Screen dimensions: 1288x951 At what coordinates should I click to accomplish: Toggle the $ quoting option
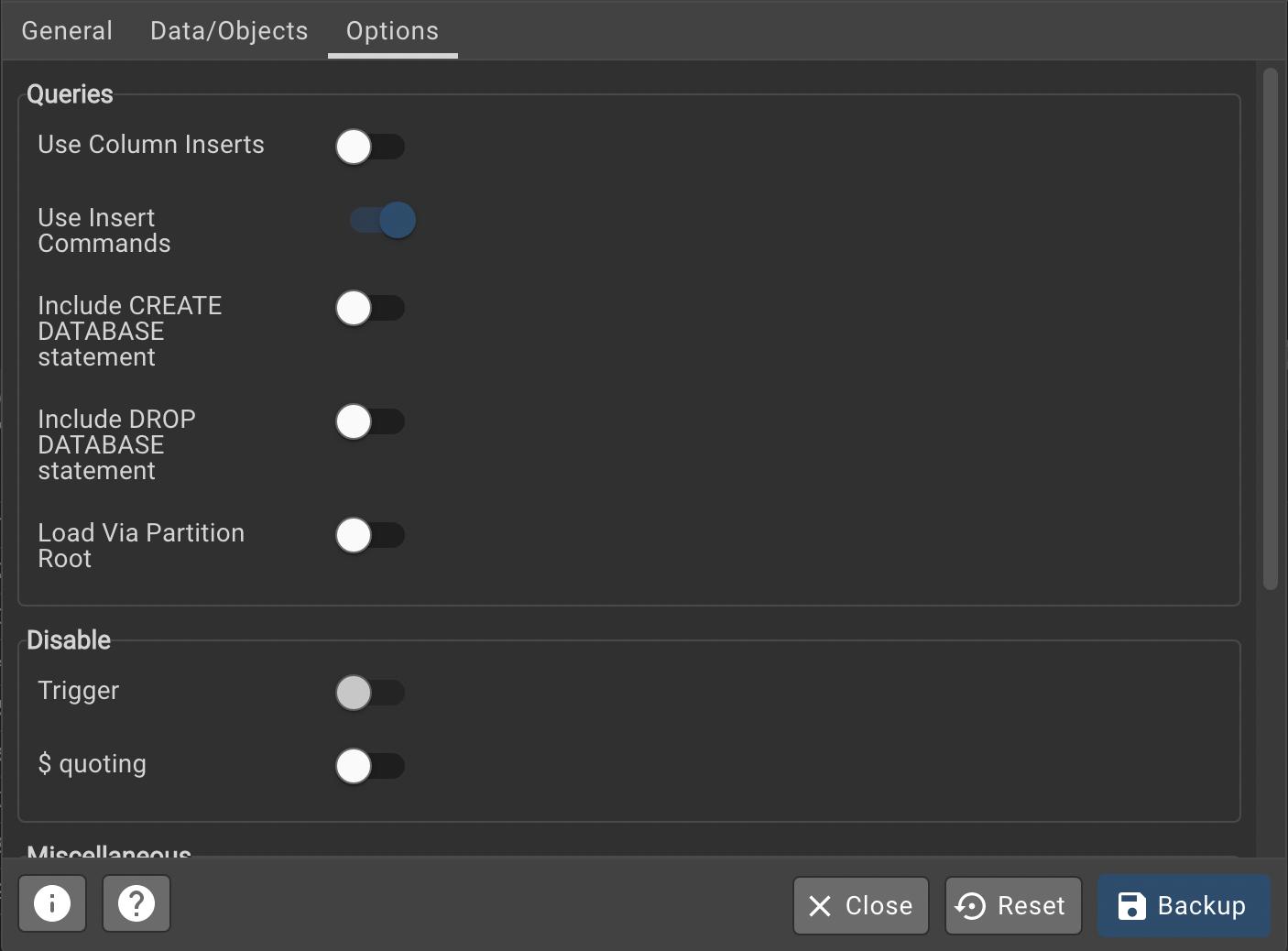point(370,766)
